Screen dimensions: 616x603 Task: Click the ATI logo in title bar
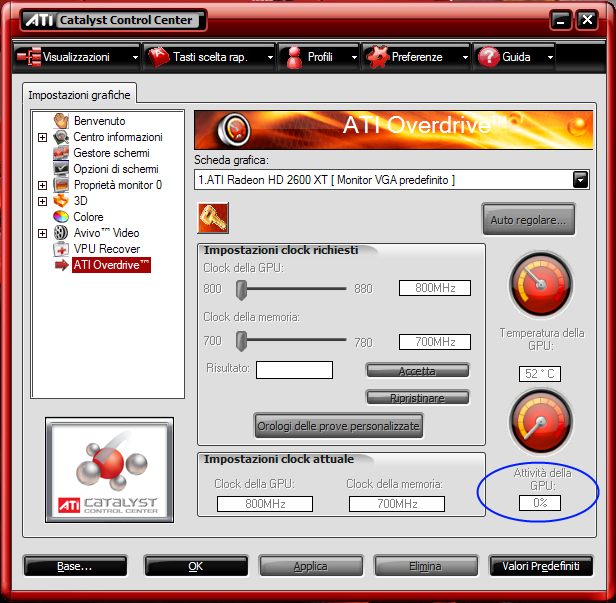pyautogui.click(x=39, y=20)
